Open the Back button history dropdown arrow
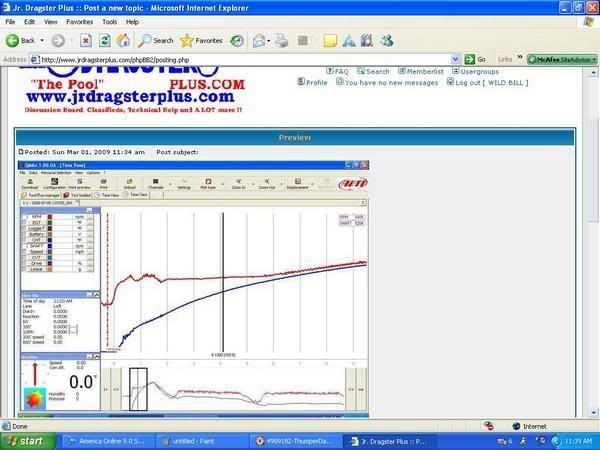 pos(42,41)
